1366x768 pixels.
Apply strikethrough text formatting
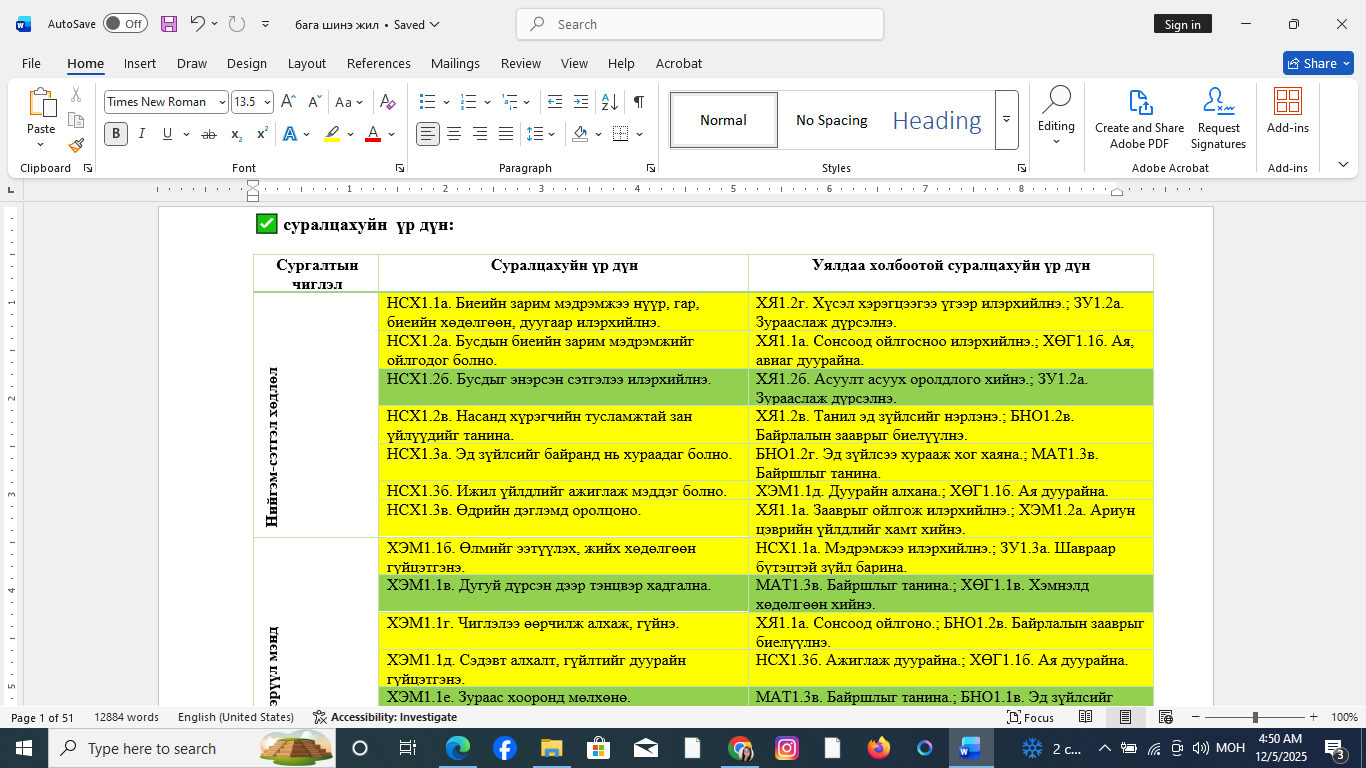209,134
